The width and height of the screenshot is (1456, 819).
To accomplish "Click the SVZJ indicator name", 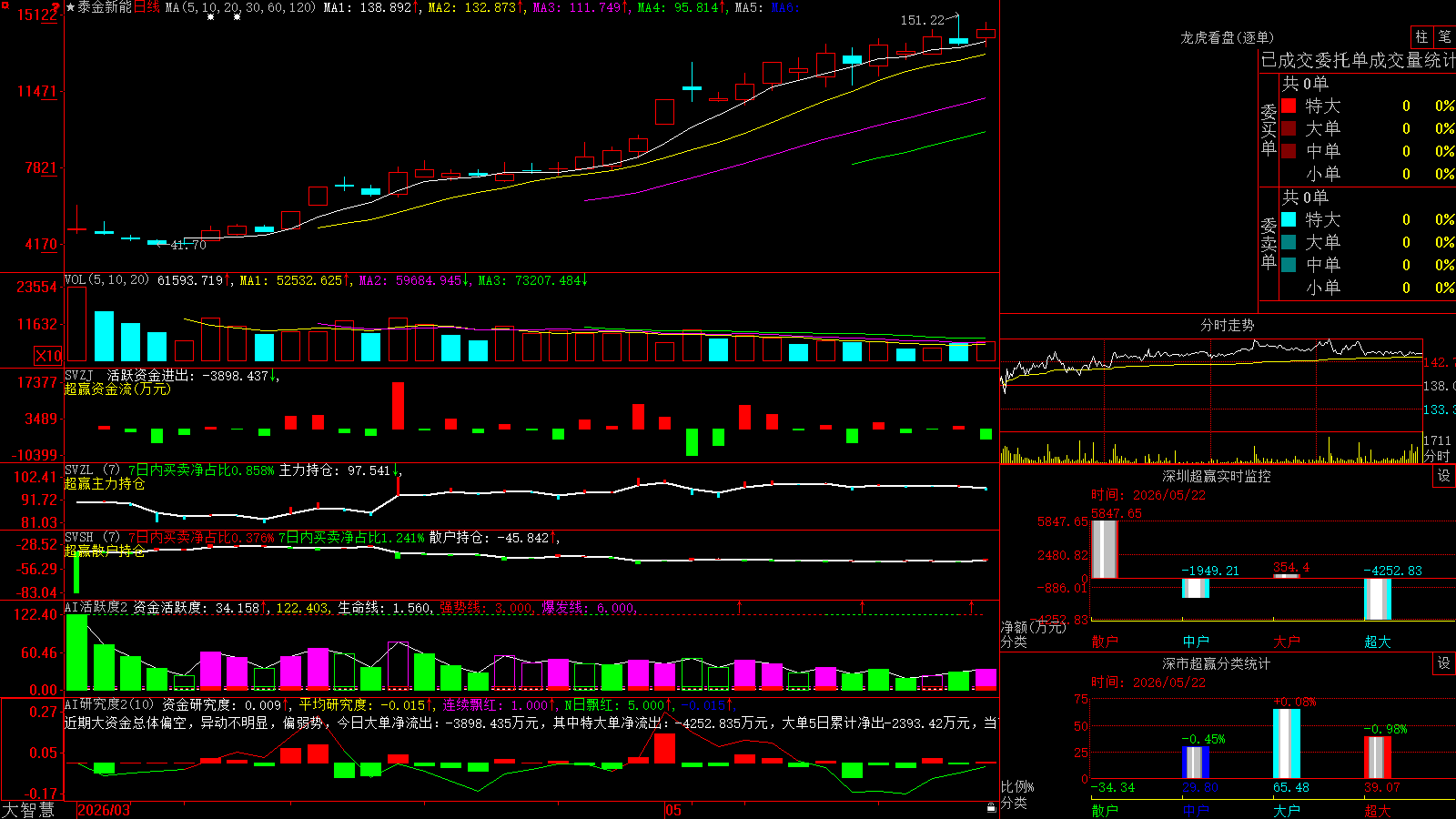I will (x=79, y=375).
